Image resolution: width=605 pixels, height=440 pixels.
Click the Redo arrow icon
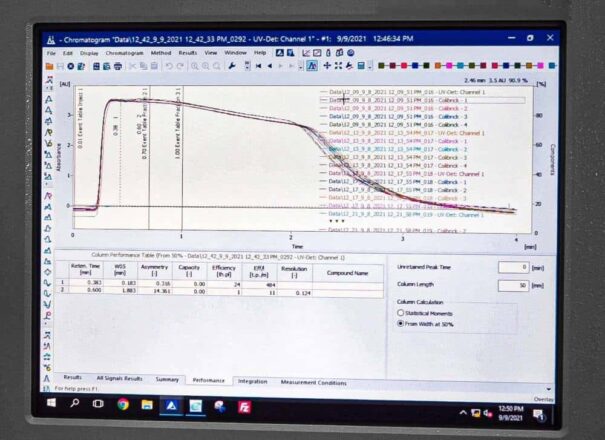pos(180,66)
